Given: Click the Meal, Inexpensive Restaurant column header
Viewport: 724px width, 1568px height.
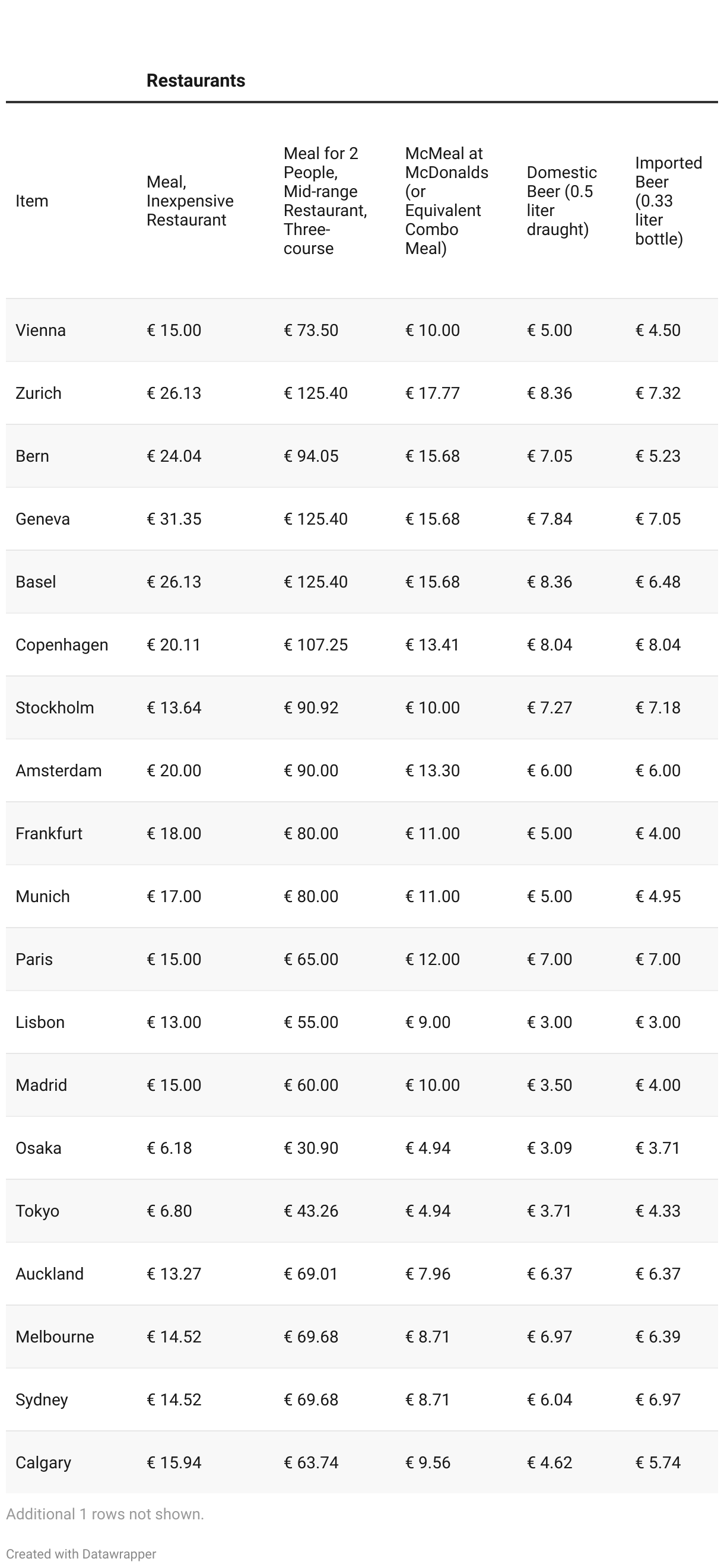Looking at the screenshot, I should [x=190, y=201].
